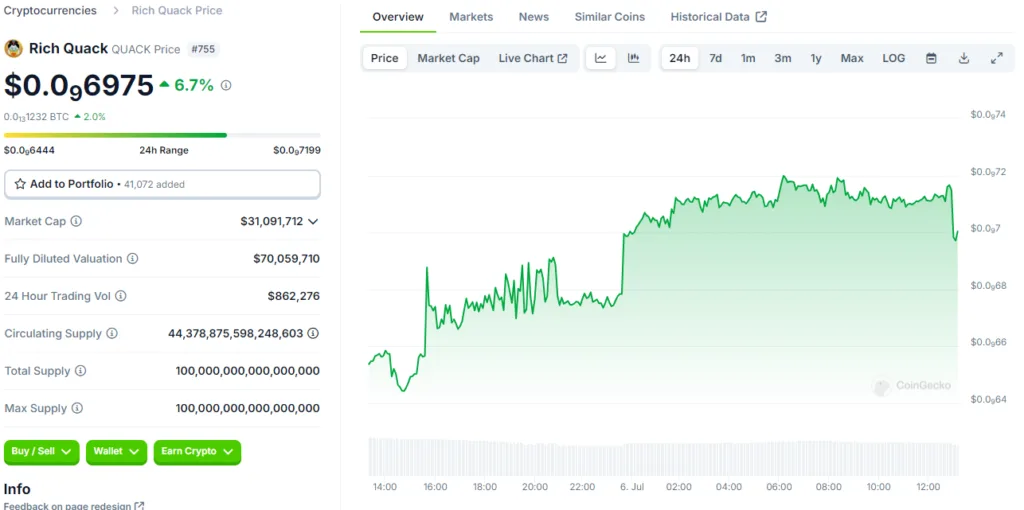Open Live Chart link
1024x510 pixels.
point(533,58)
